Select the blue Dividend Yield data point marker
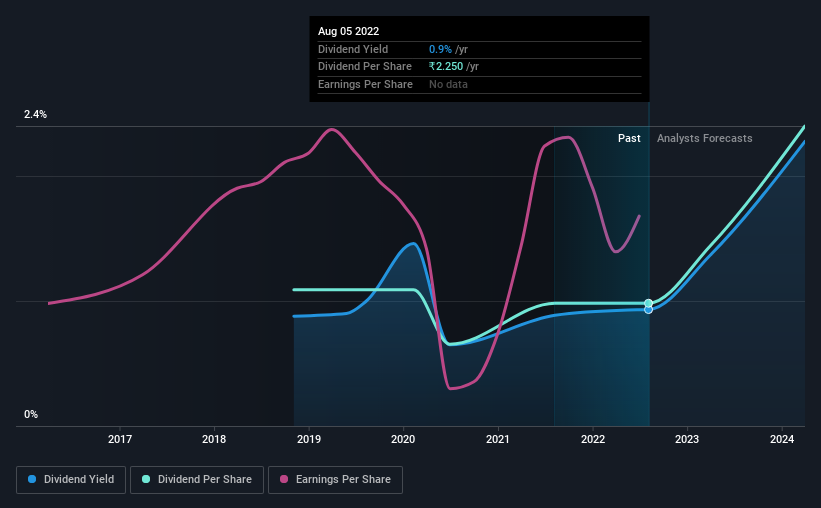The width and height of the screenshot is (821, 508). point(649,310)
